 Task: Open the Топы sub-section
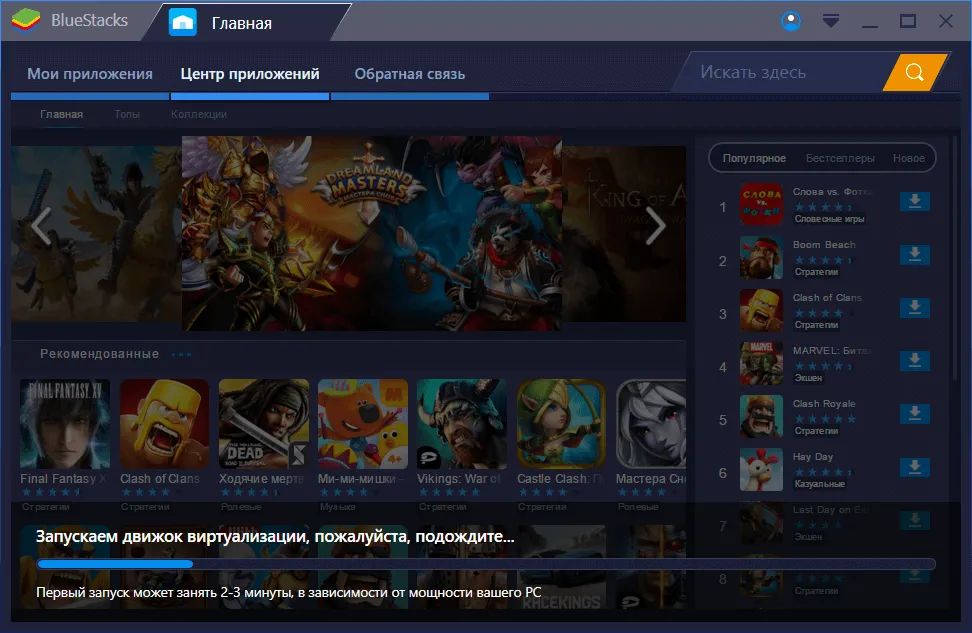coord(127,114)
